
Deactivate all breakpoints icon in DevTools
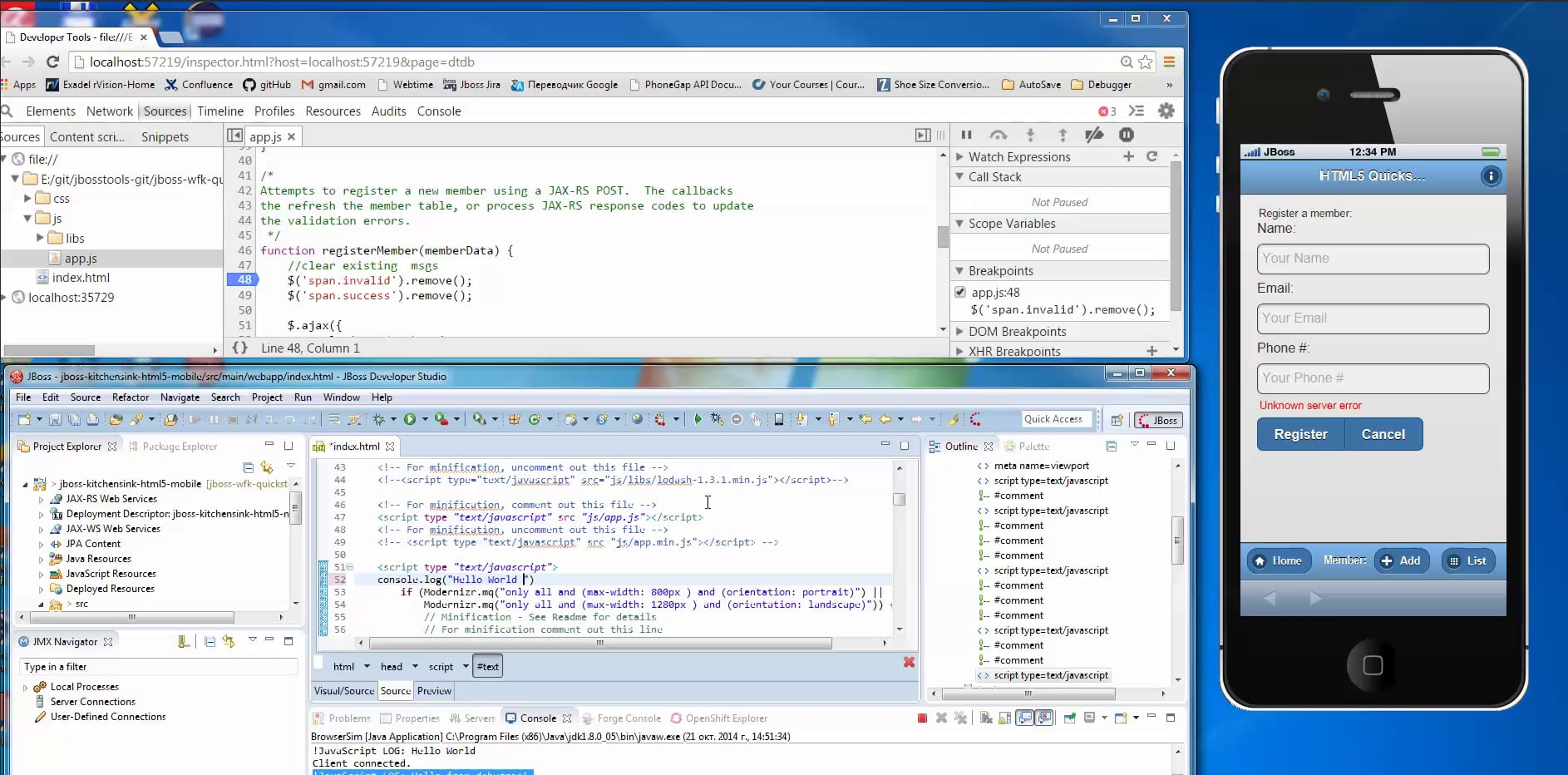tap(1094, 135)
